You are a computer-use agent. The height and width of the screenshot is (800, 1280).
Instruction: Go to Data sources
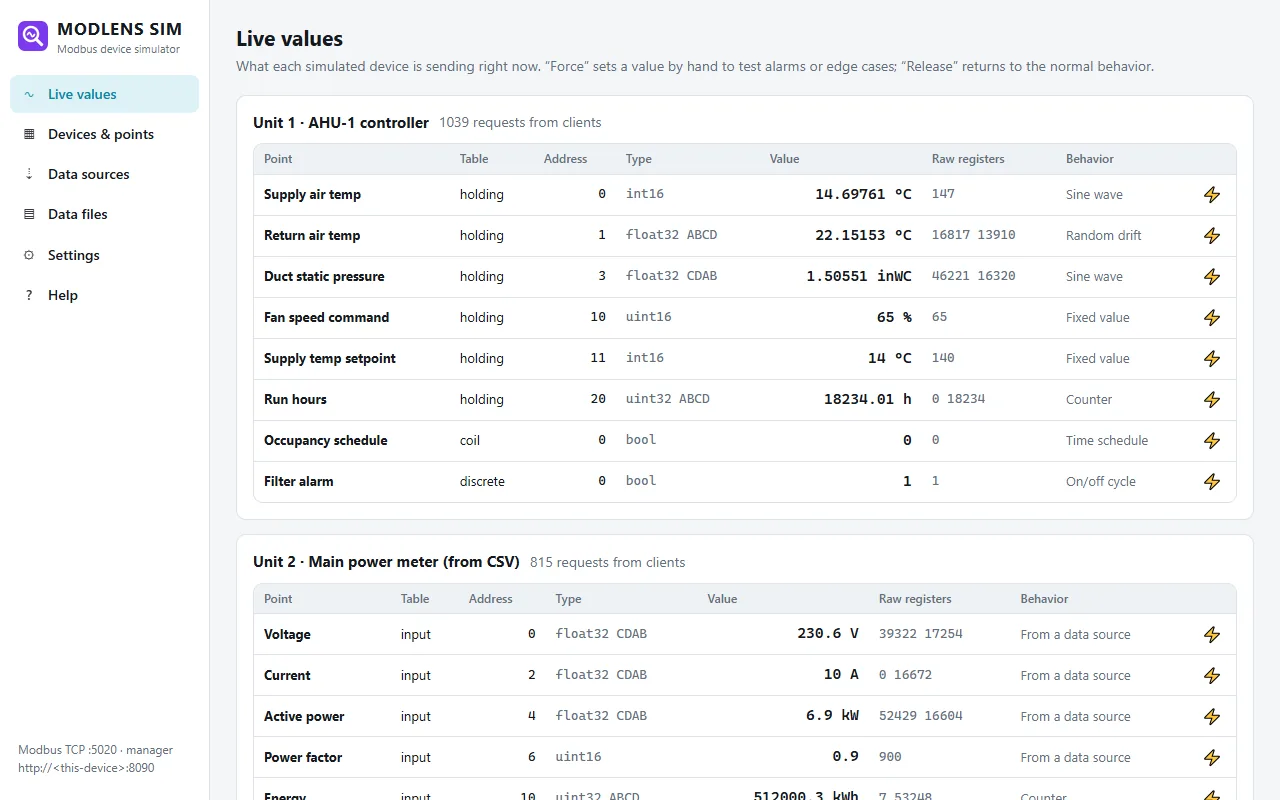coord(104,174)
